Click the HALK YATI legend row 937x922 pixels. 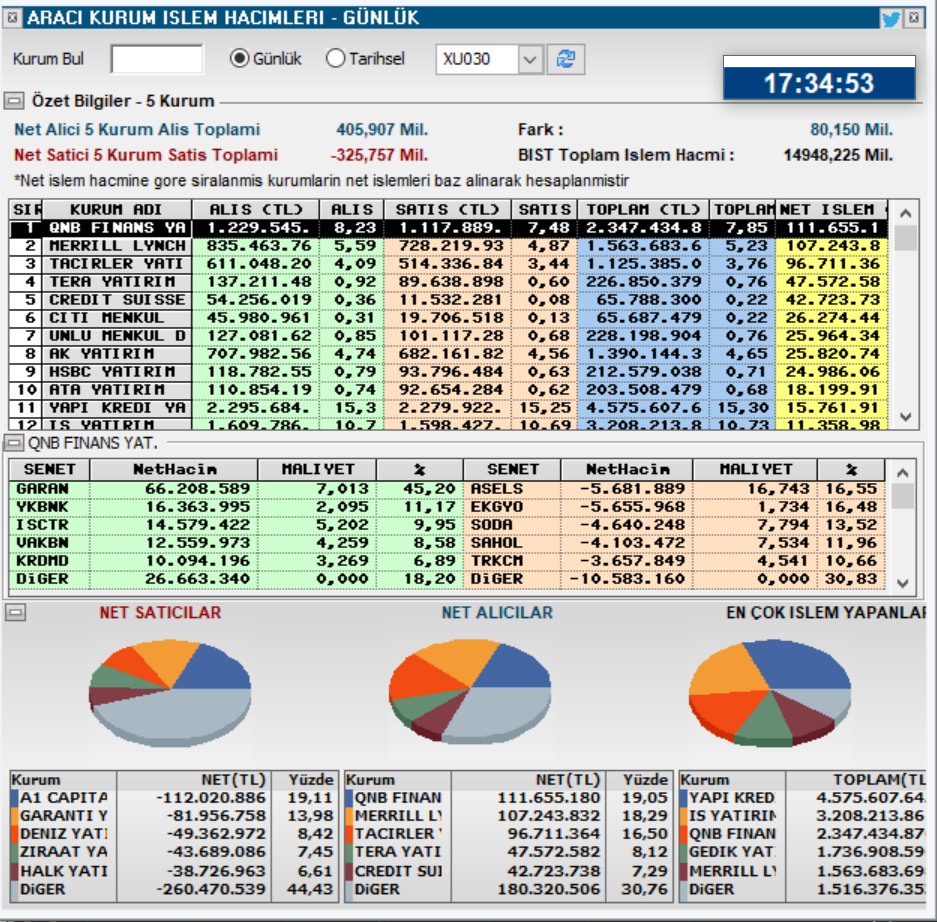173,871
